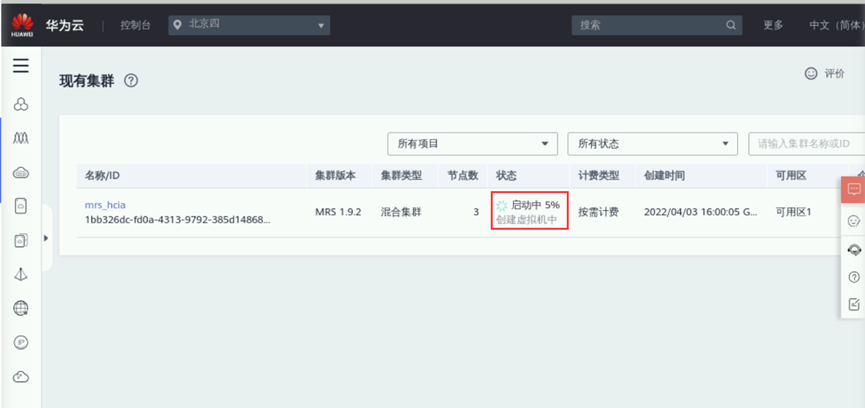865x408 pixels.
Task: Click the loading spinner icon next to 启动中
Action: (x=501, y=206)
